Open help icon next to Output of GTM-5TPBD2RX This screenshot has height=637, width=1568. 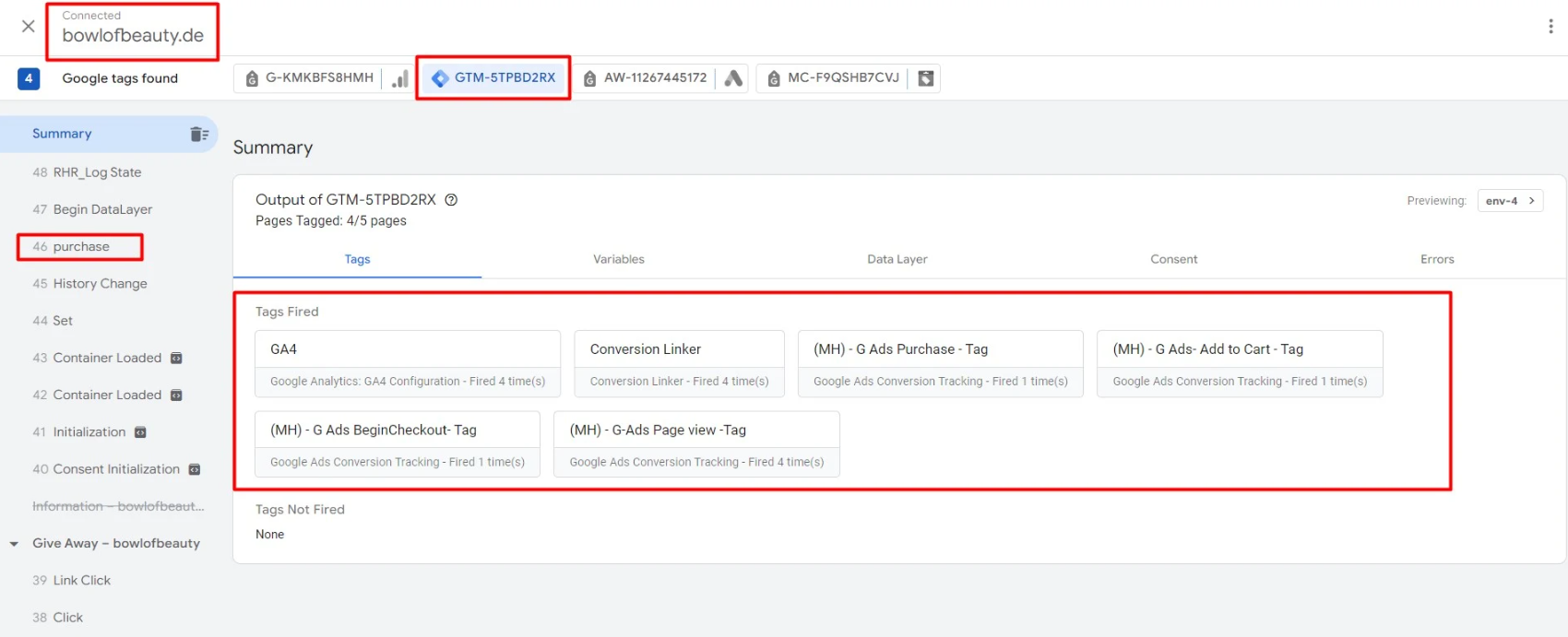click(451, 200)
